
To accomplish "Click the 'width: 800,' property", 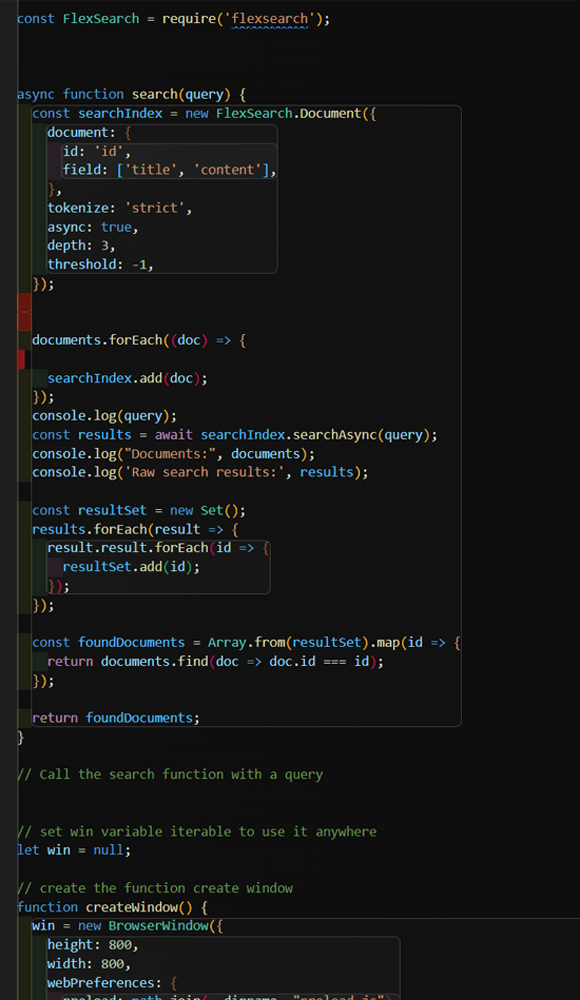I will click(x=89, y=964).
